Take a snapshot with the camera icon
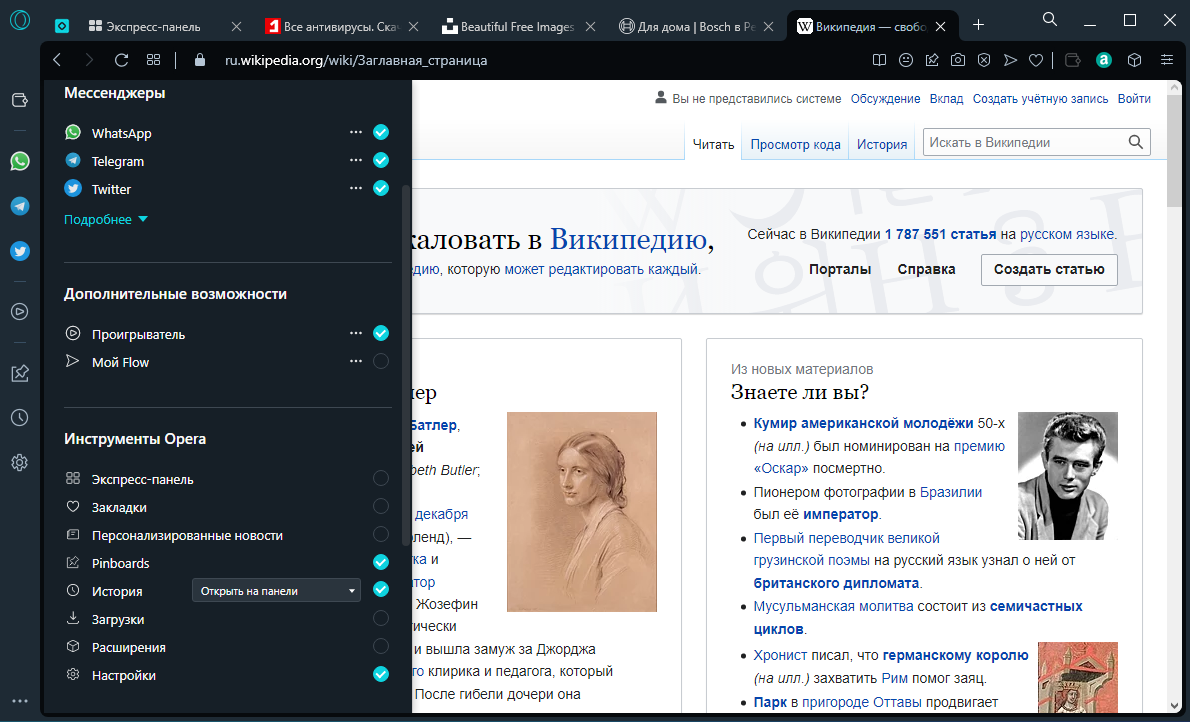Viewport: 1190px width, 722px height. (958, 60)
